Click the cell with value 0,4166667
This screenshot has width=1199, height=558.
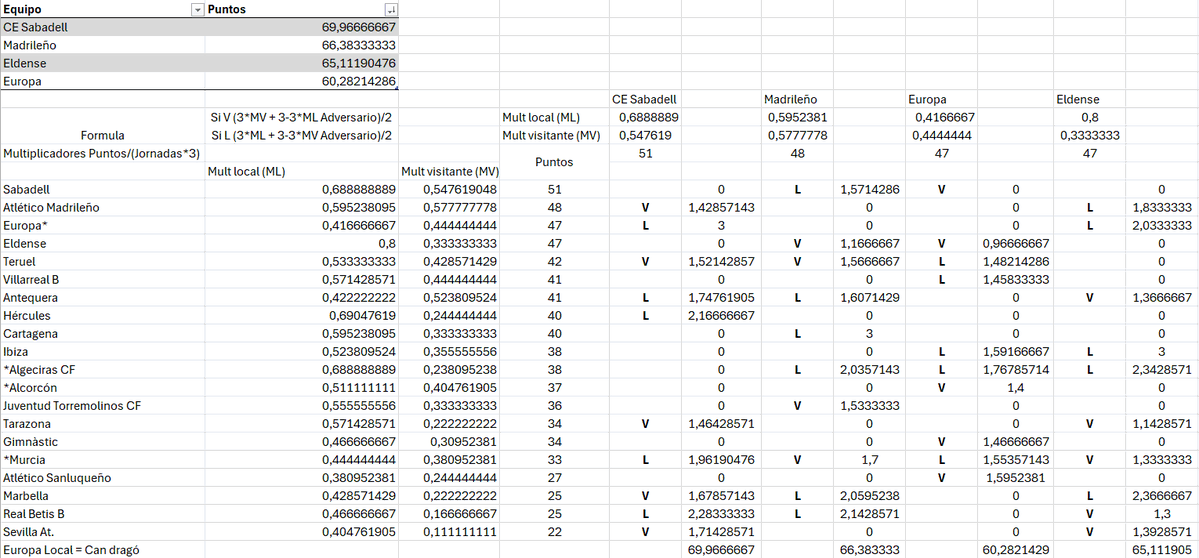[941, 118]
